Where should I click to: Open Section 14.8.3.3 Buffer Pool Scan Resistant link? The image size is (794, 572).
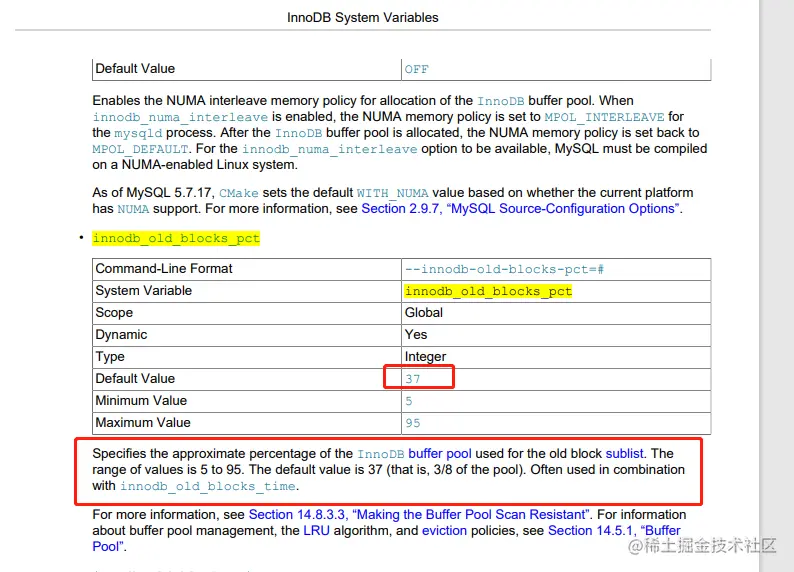419,514
